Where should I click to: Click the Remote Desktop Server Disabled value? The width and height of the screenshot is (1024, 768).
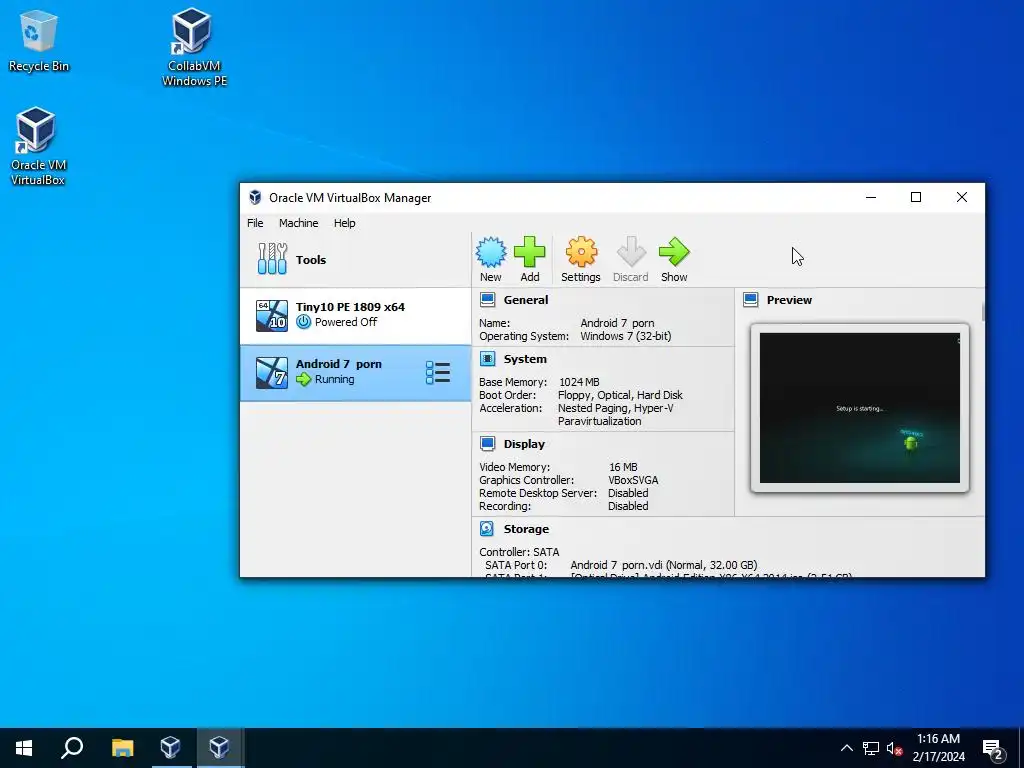coord(628,493)
